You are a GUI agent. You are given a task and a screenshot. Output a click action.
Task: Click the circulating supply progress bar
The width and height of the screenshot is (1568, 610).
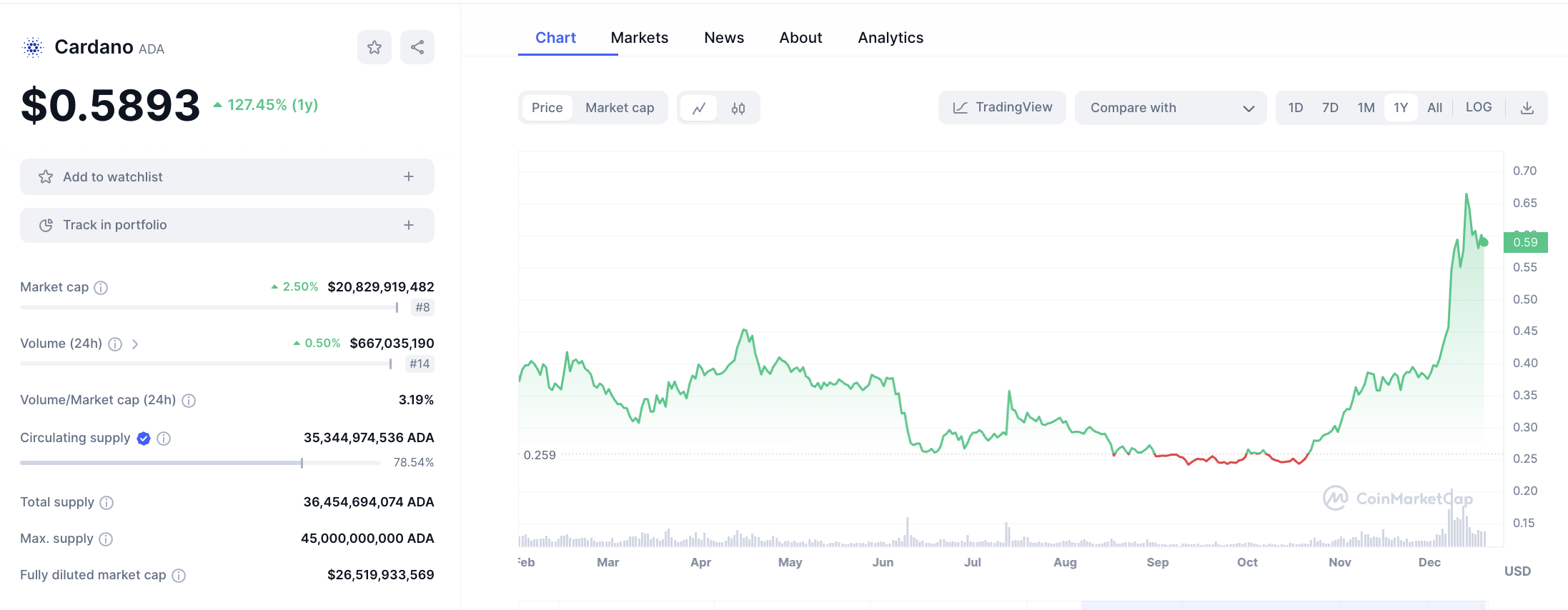[200, 463]
